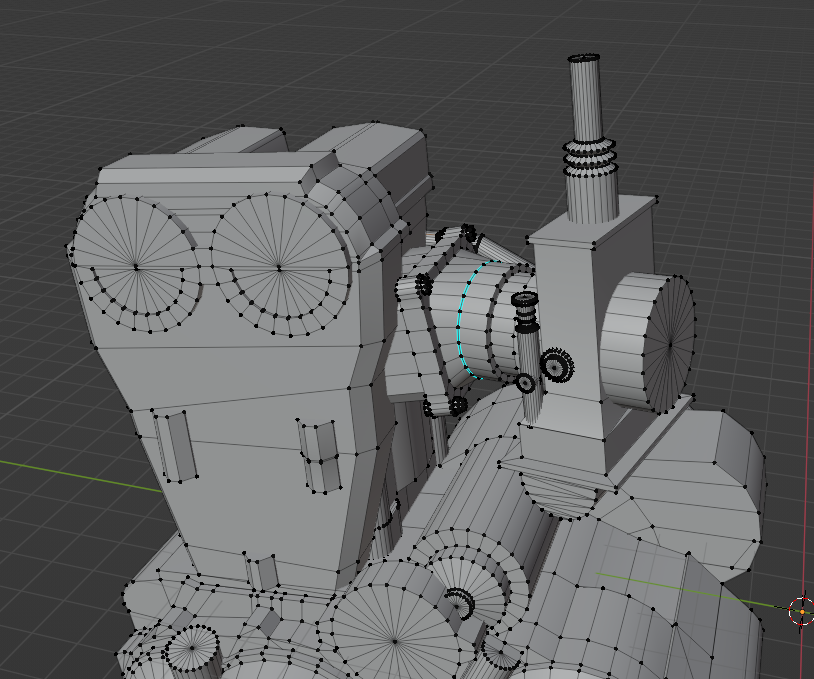Viewport: 814px width, 679px height.
Task: Click top rim of the tall vertical pipe
Action: pyautogui.click(x=584, y=58)
